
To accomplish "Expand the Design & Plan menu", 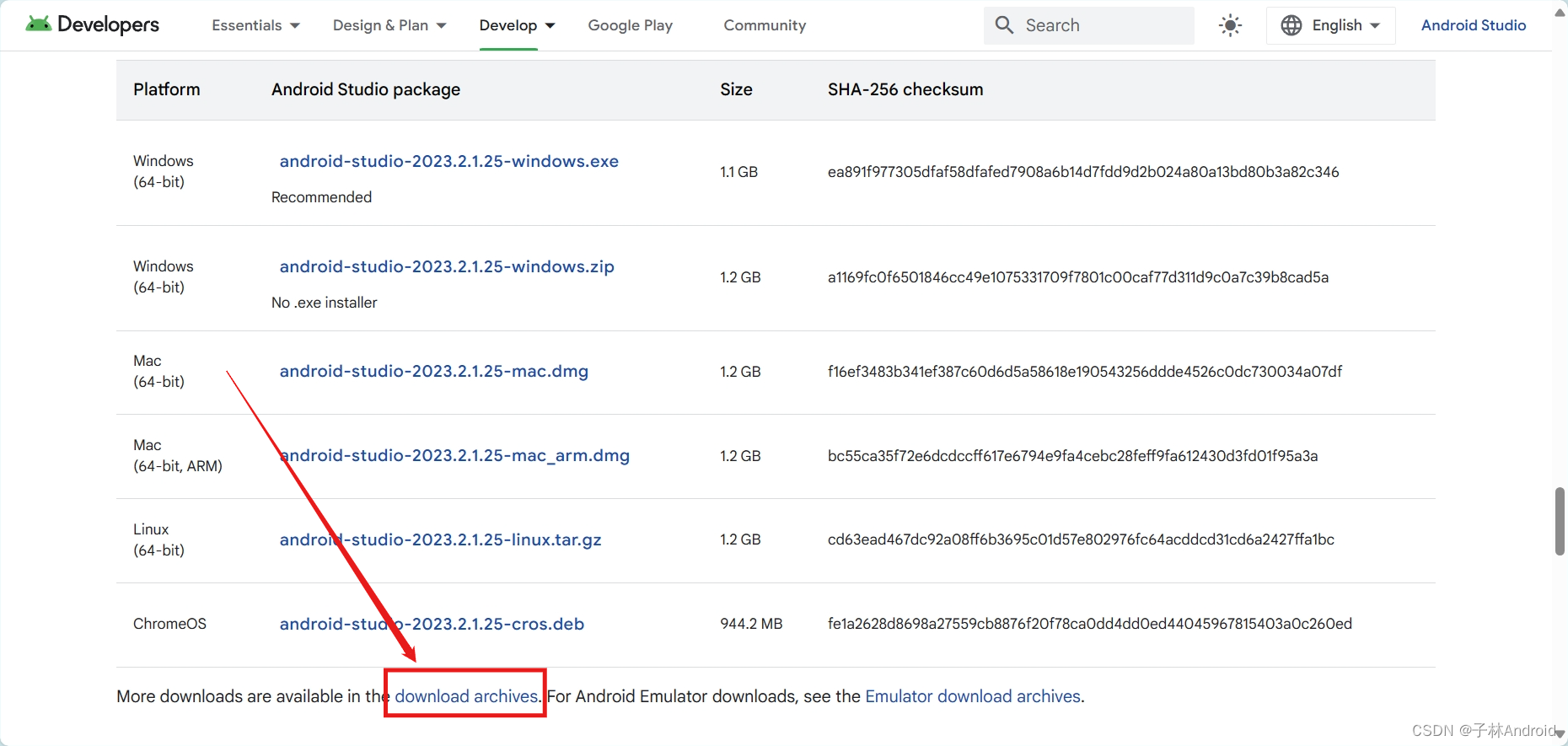I will click(389, 25).
